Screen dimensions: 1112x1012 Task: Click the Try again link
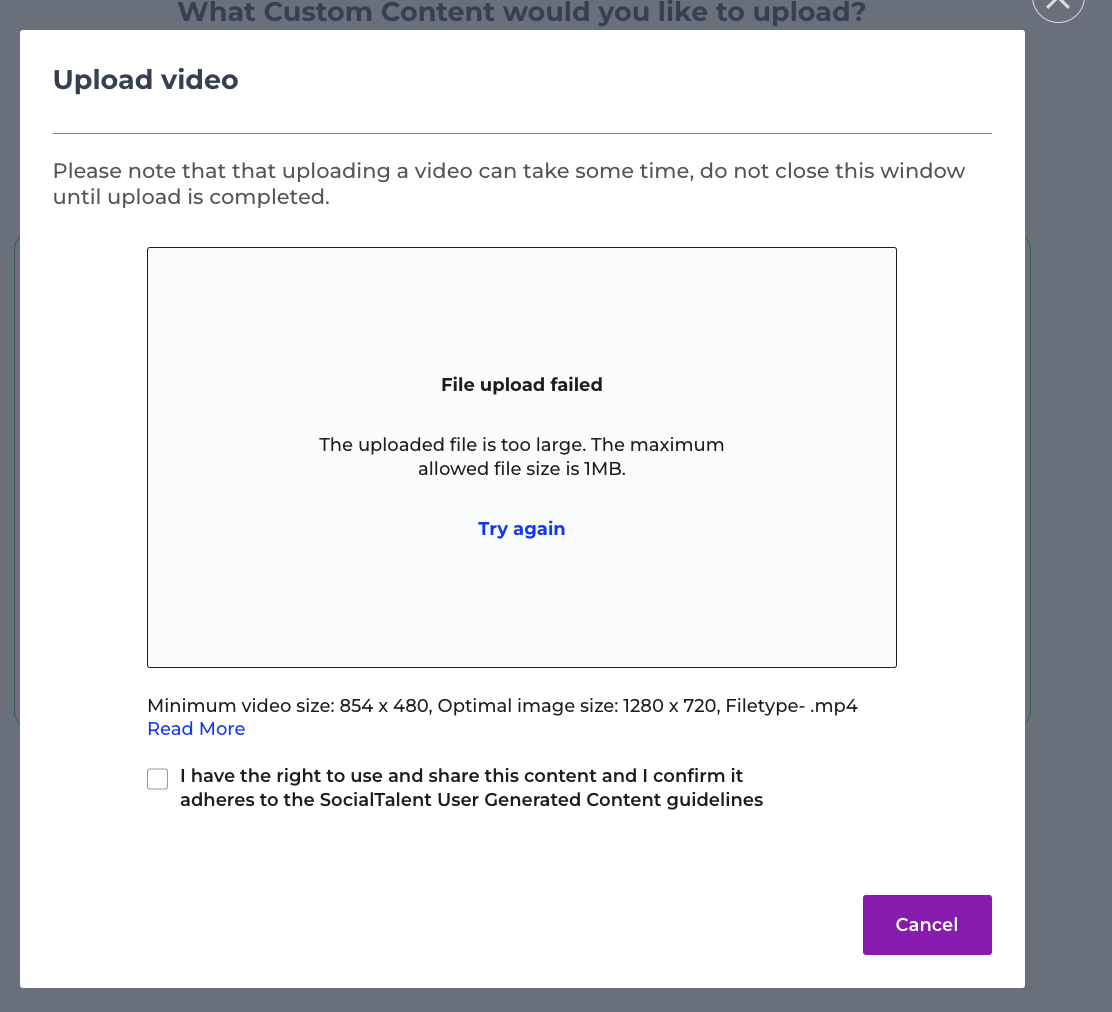coord(521,529)
